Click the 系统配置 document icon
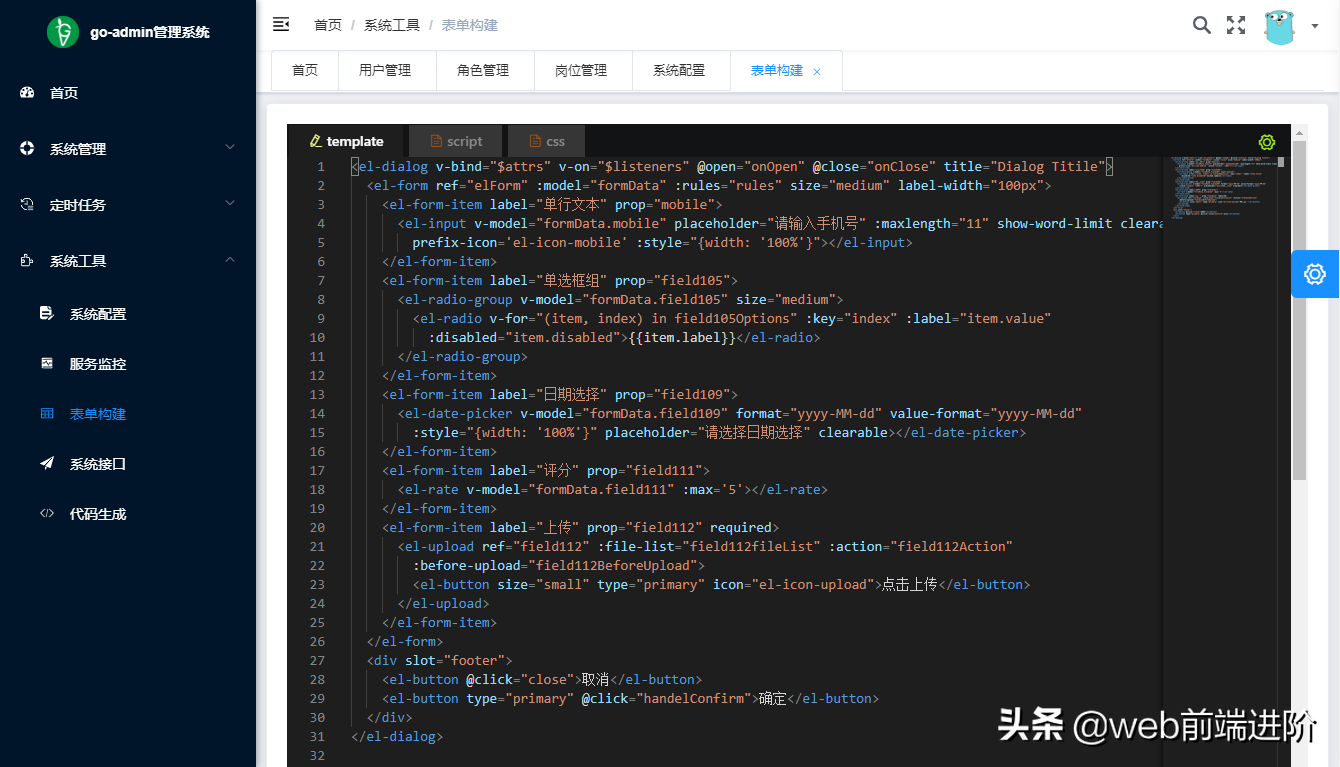Viewport: 1340px width, 767px height. [x=47, y=313]
